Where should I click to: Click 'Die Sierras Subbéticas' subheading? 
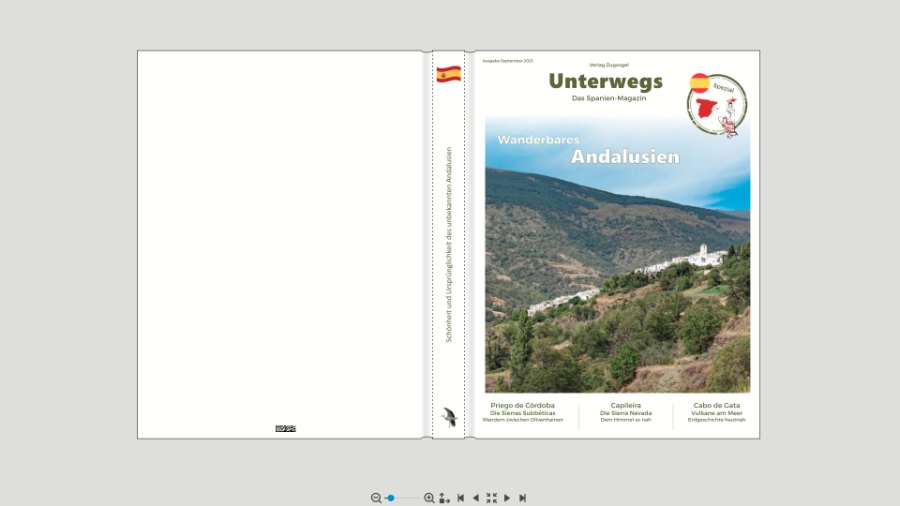click(522, 413)
